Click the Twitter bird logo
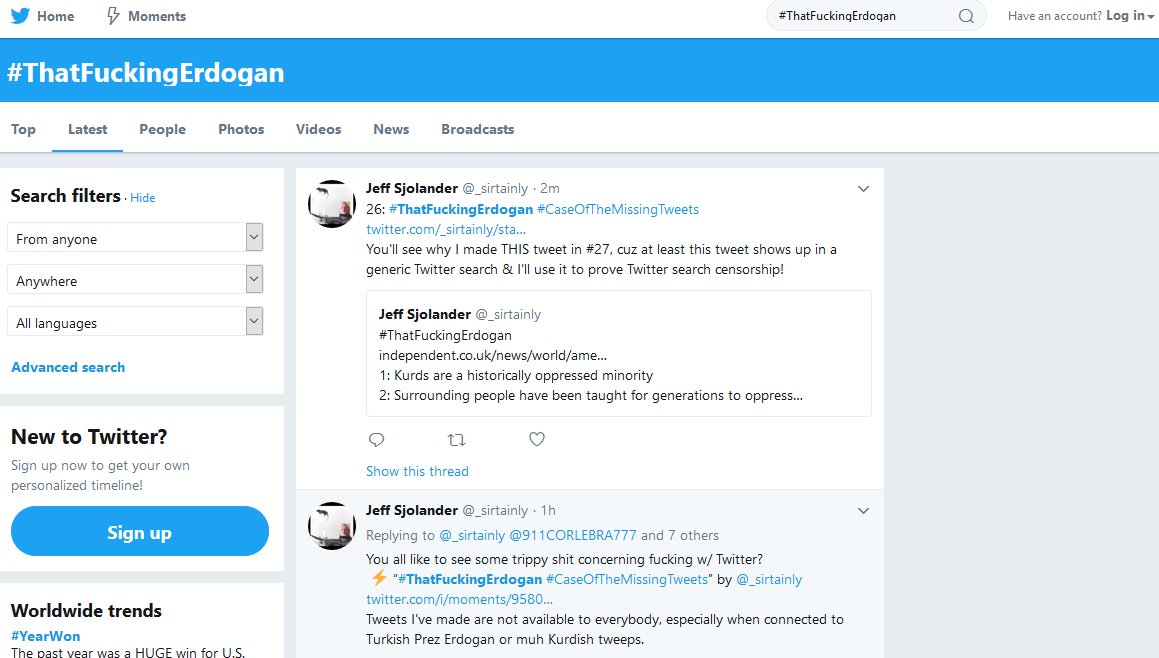The image size is (1159, 658). (x=20, y=16)
